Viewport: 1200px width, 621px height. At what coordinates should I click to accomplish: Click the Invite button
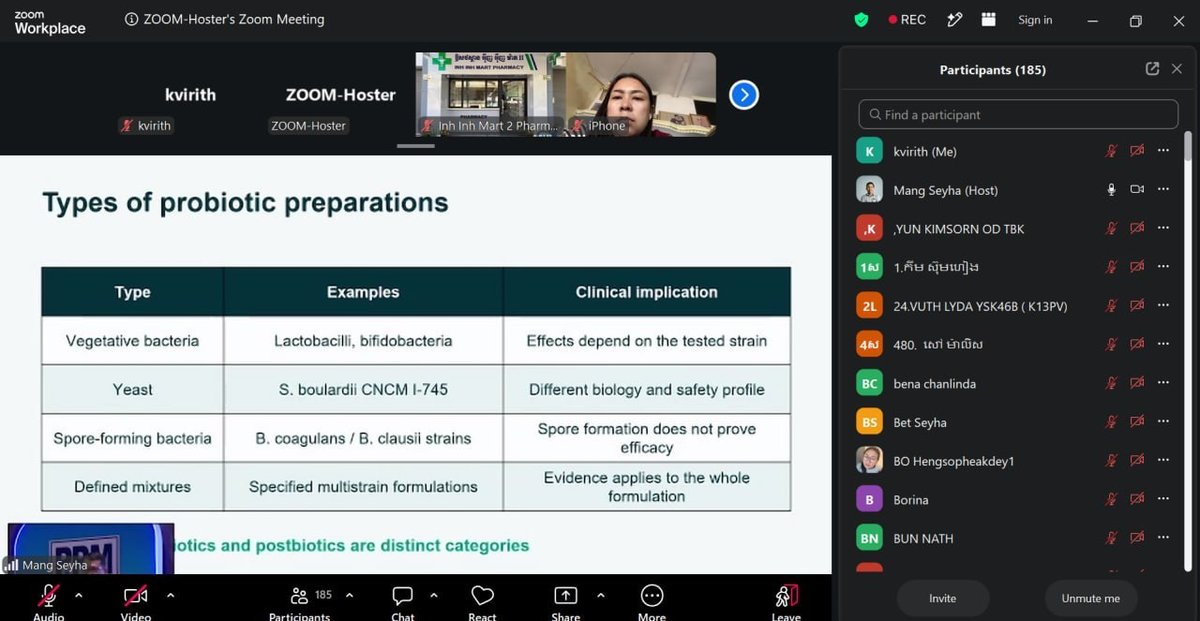point(943,598)
